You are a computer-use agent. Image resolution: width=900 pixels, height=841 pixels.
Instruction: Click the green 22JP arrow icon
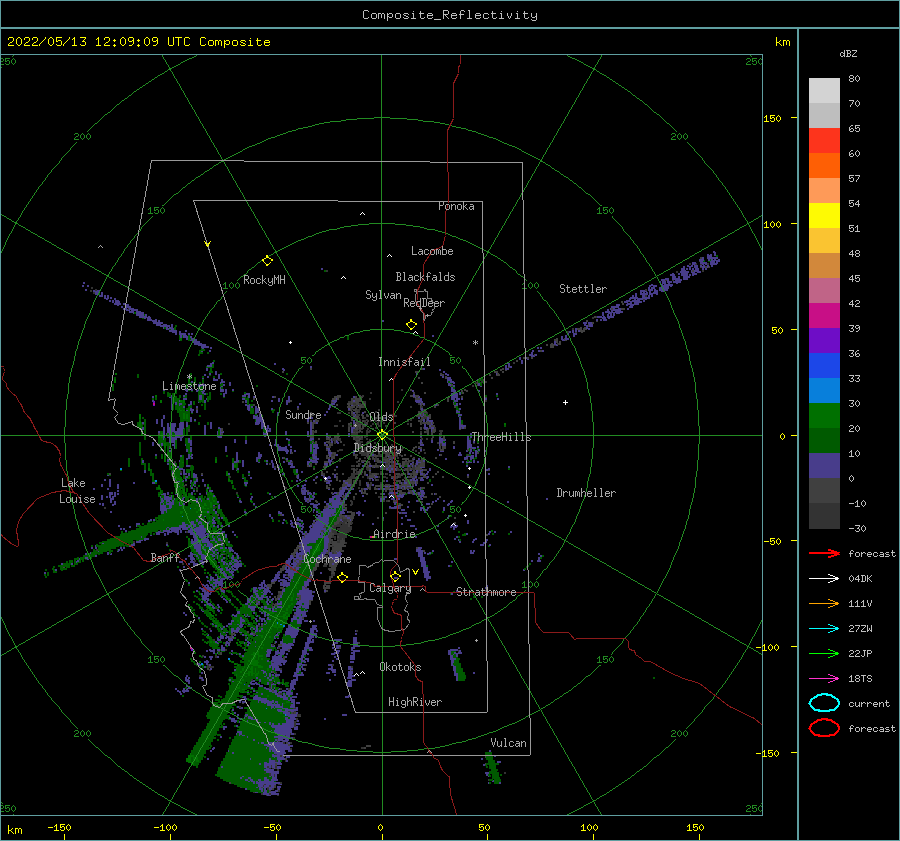pos(824,653)
